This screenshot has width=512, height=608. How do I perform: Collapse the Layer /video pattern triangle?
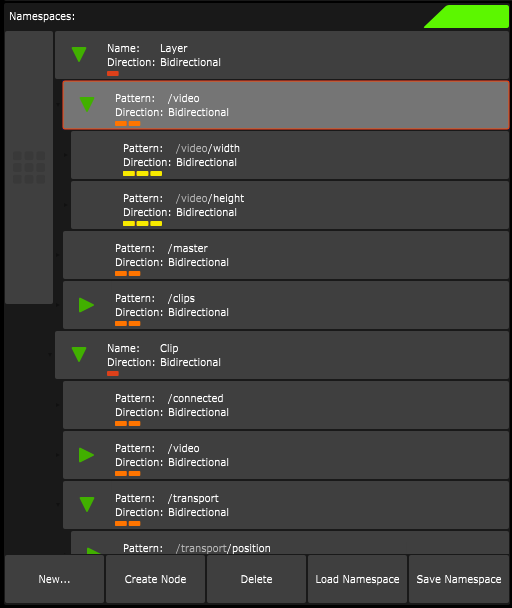click(87, 104)
